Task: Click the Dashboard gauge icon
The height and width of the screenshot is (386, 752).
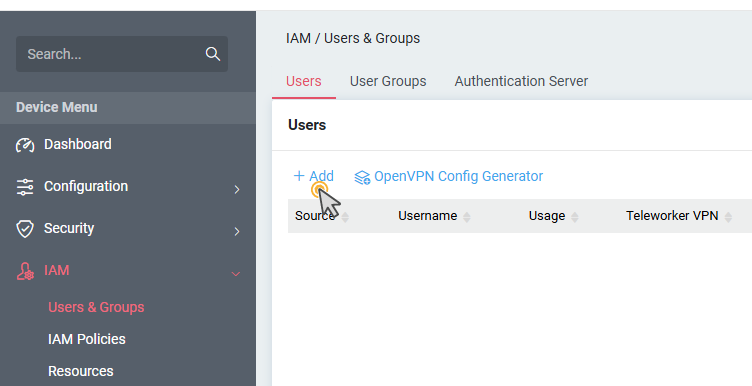Action: [25, 145]
